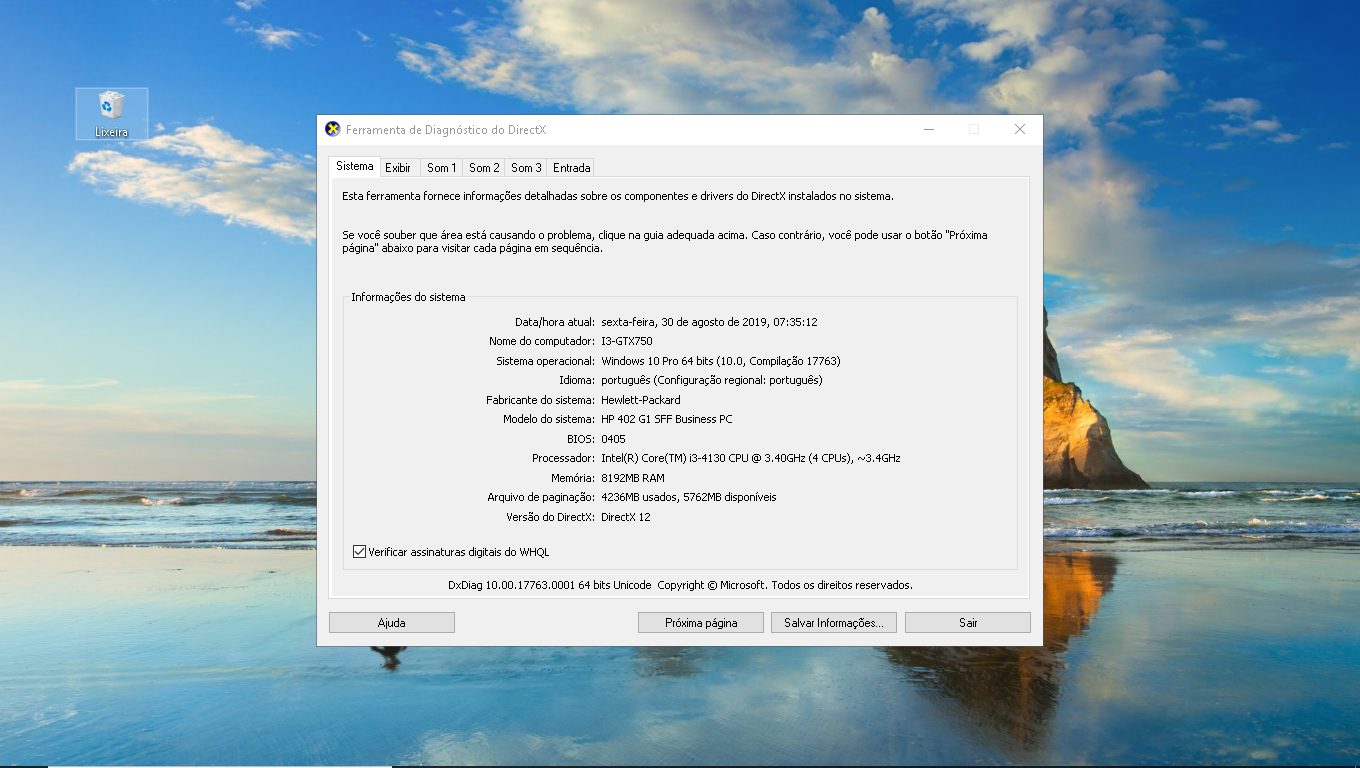Switch to the Exibir tab
This screenshot has width=1360, height=768.
pos(398,168)
